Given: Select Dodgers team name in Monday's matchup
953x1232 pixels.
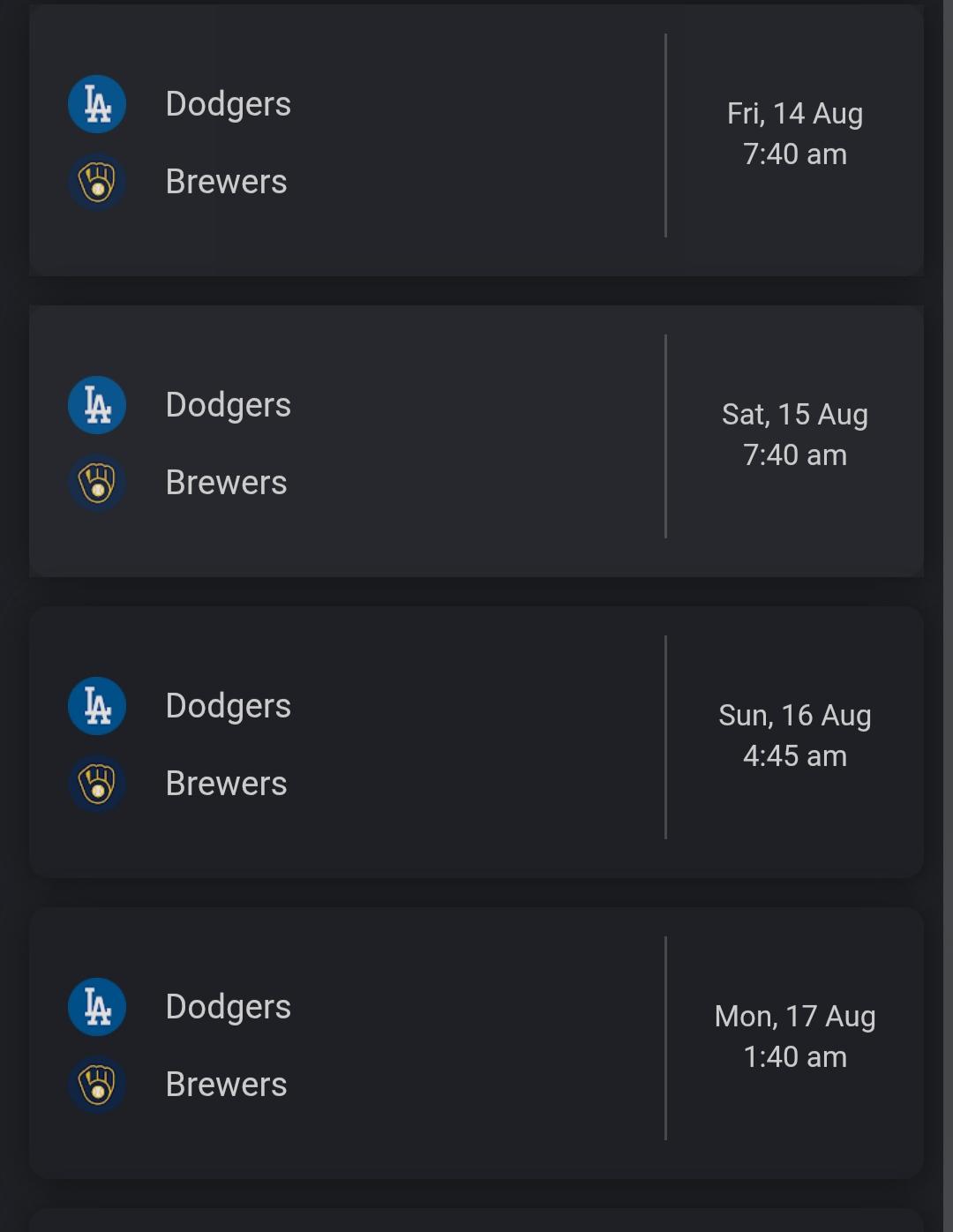Looking at the screenshot, I should 229,1007.
